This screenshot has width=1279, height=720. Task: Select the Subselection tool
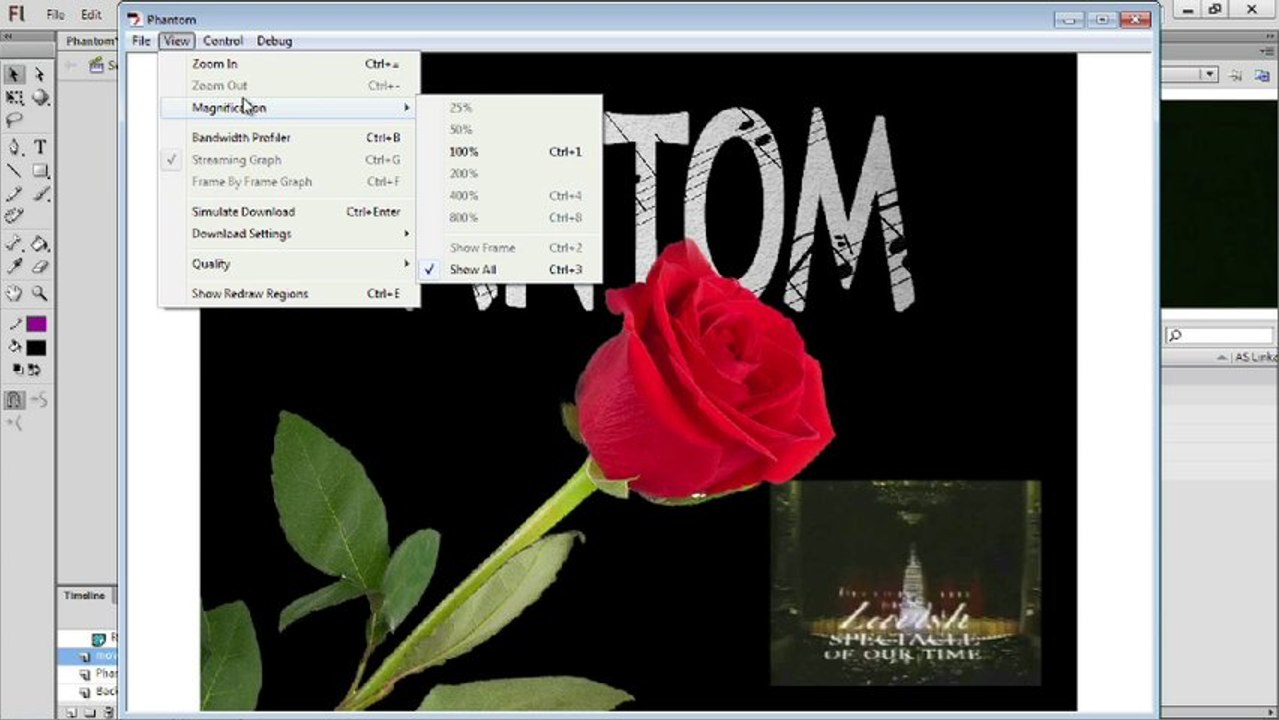point(39,75)
